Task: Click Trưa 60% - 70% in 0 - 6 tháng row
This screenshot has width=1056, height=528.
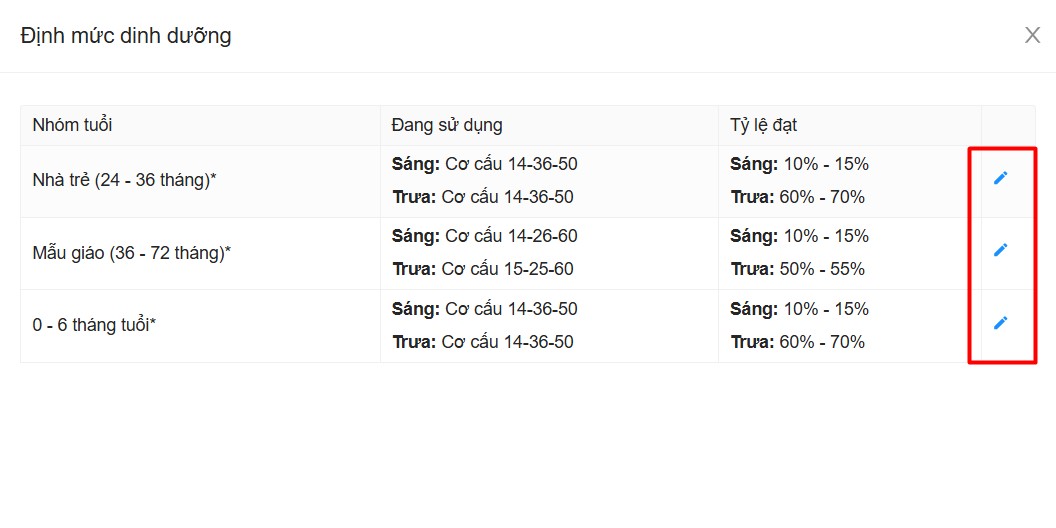Action: (798, 342)
